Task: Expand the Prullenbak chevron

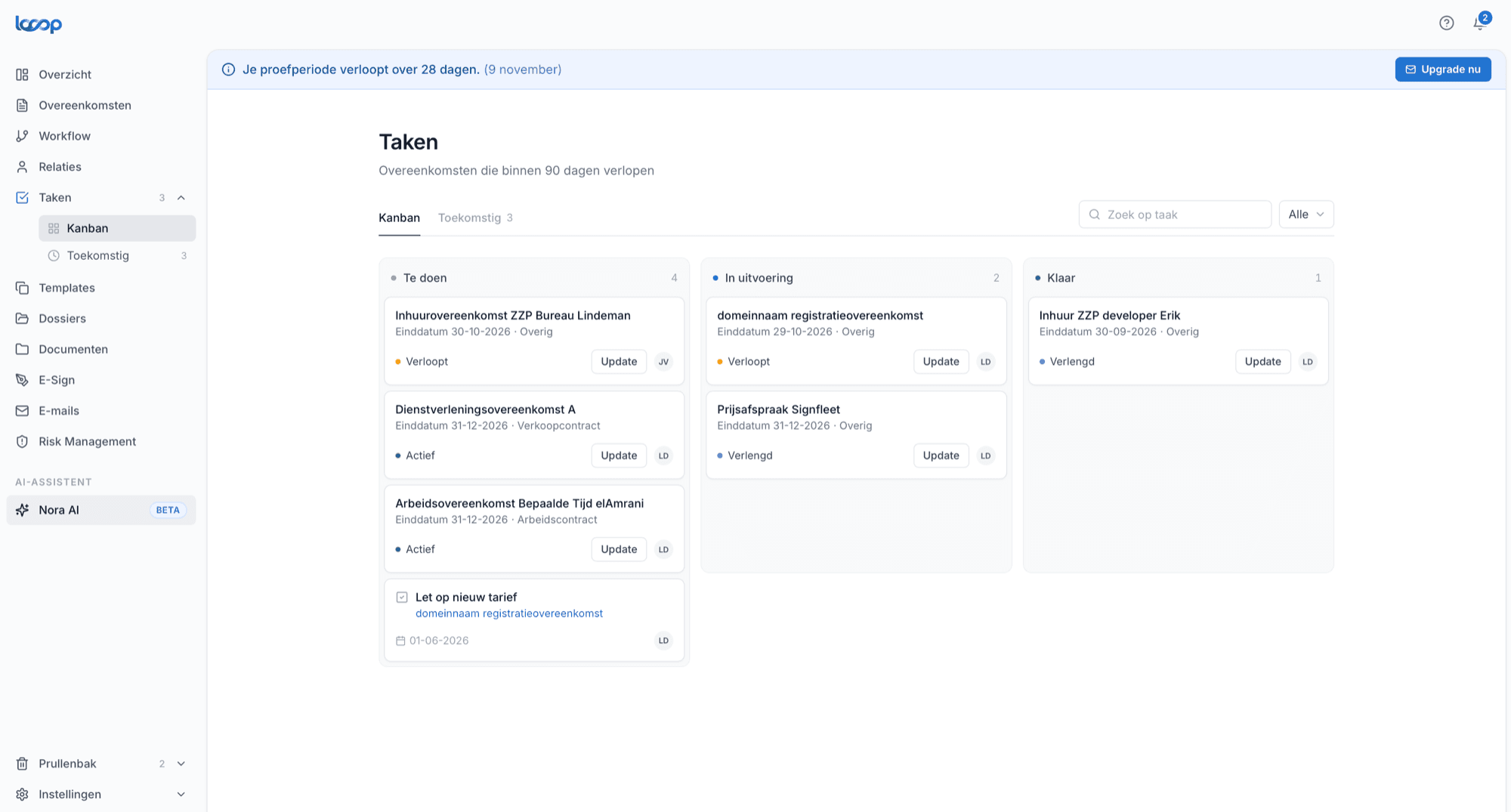Action: (x=181, y=764)
